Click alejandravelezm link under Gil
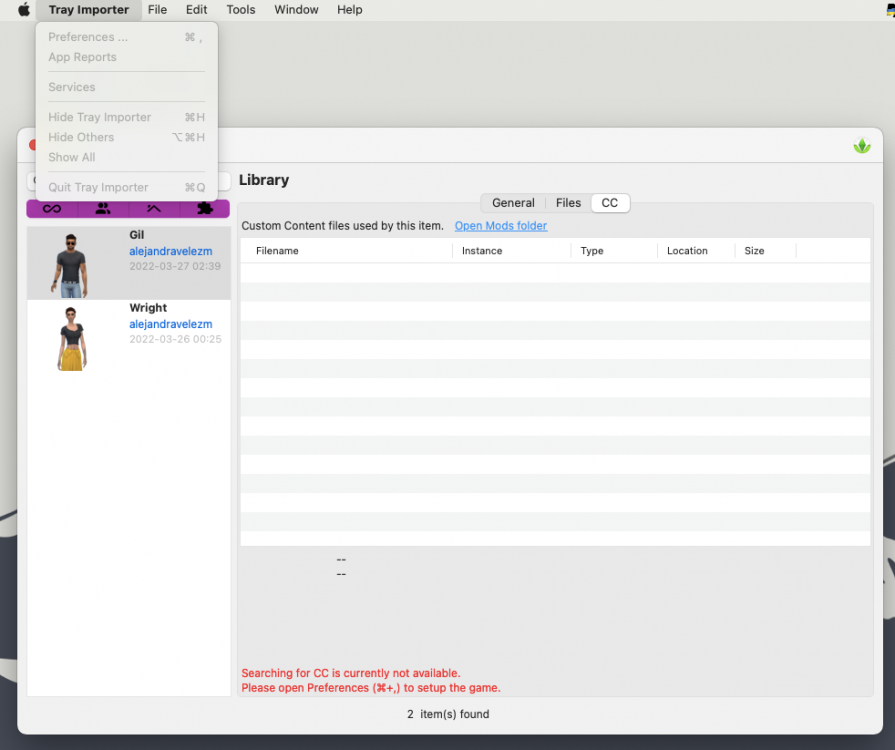Screen dimensions: 895x750 point(171,251)
